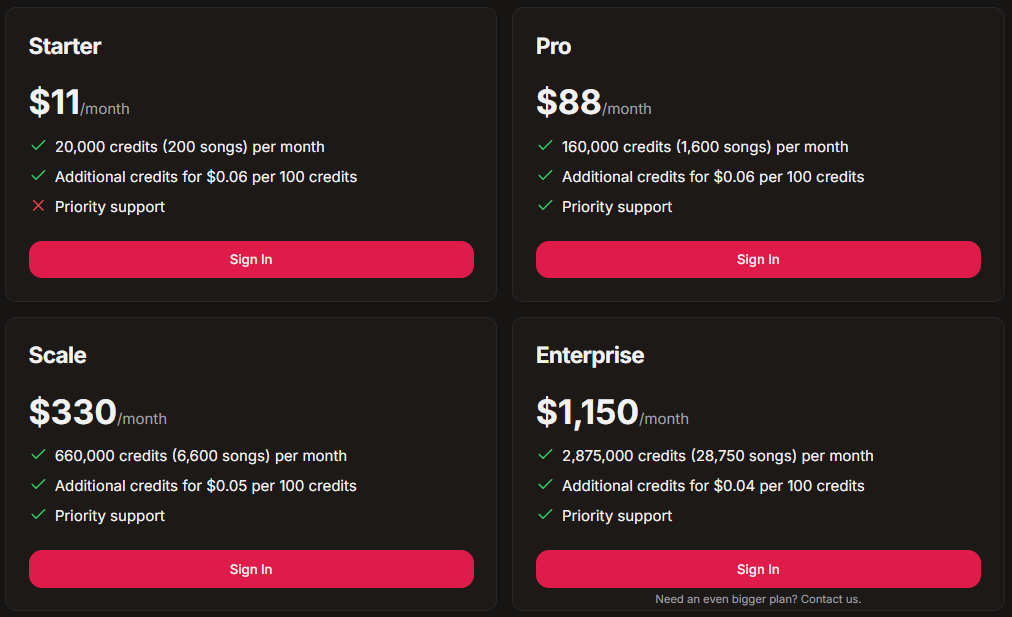
Task: Click the checkmark beside 160,000 credits
Action: point(545,146)
